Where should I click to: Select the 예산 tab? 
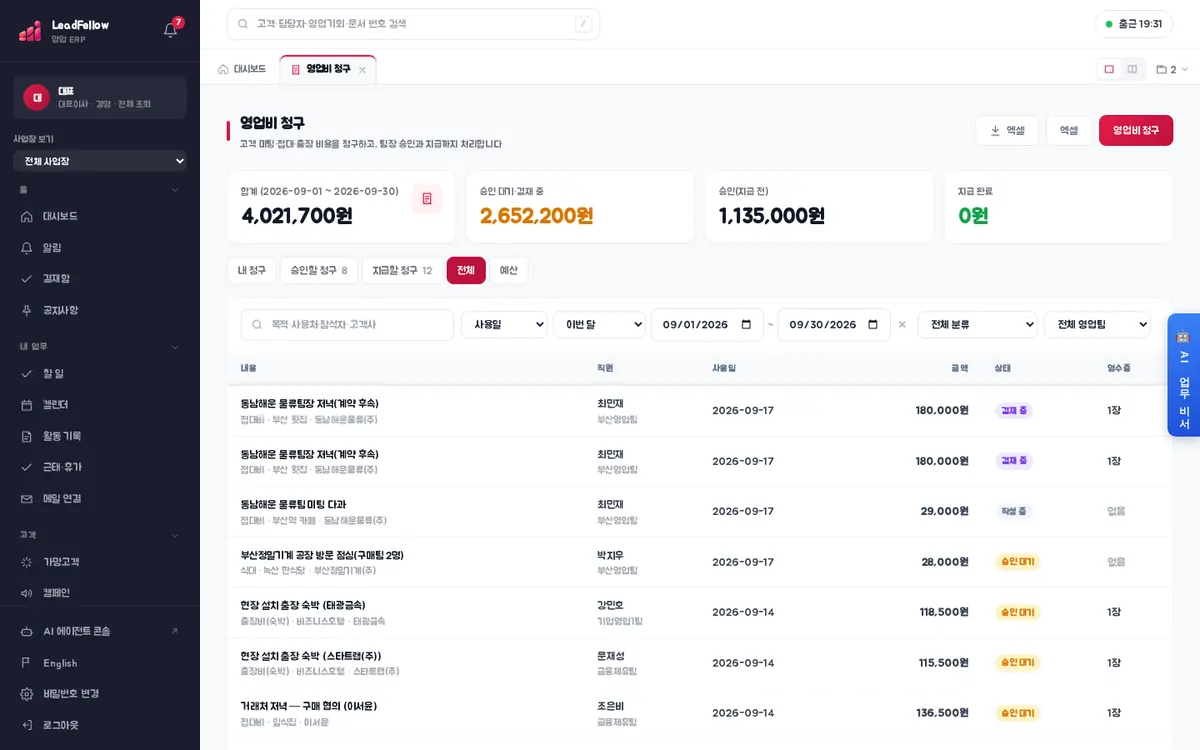point(509,270)
